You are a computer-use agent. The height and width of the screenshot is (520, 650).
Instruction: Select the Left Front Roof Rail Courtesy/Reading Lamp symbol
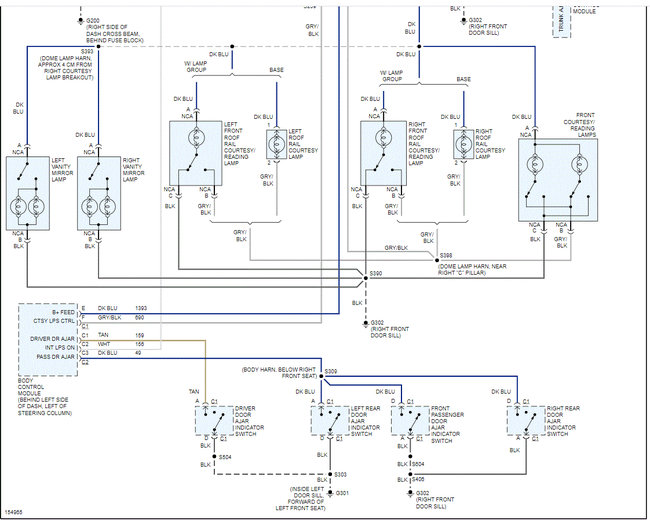(x=196, y=153)
